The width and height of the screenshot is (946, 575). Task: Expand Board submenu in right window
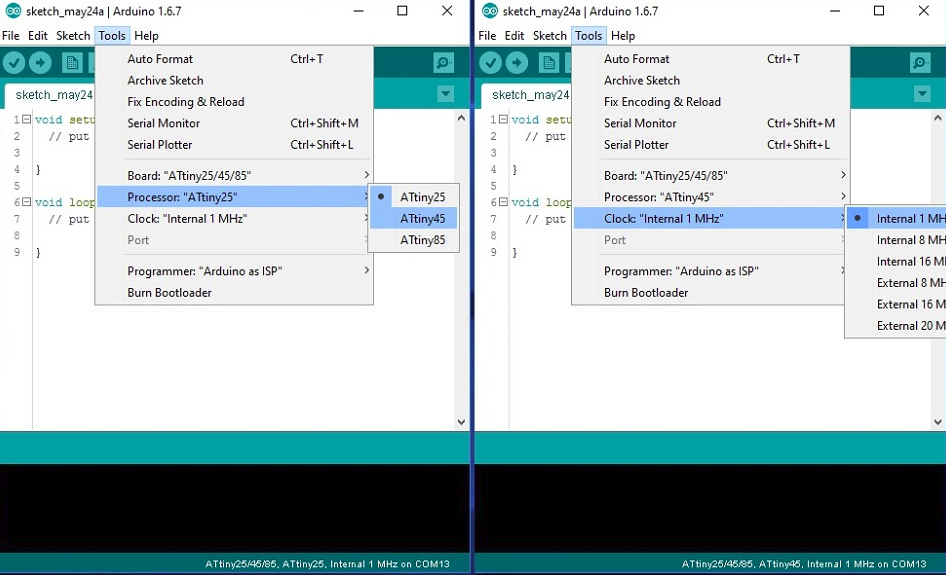click(711, 176)
